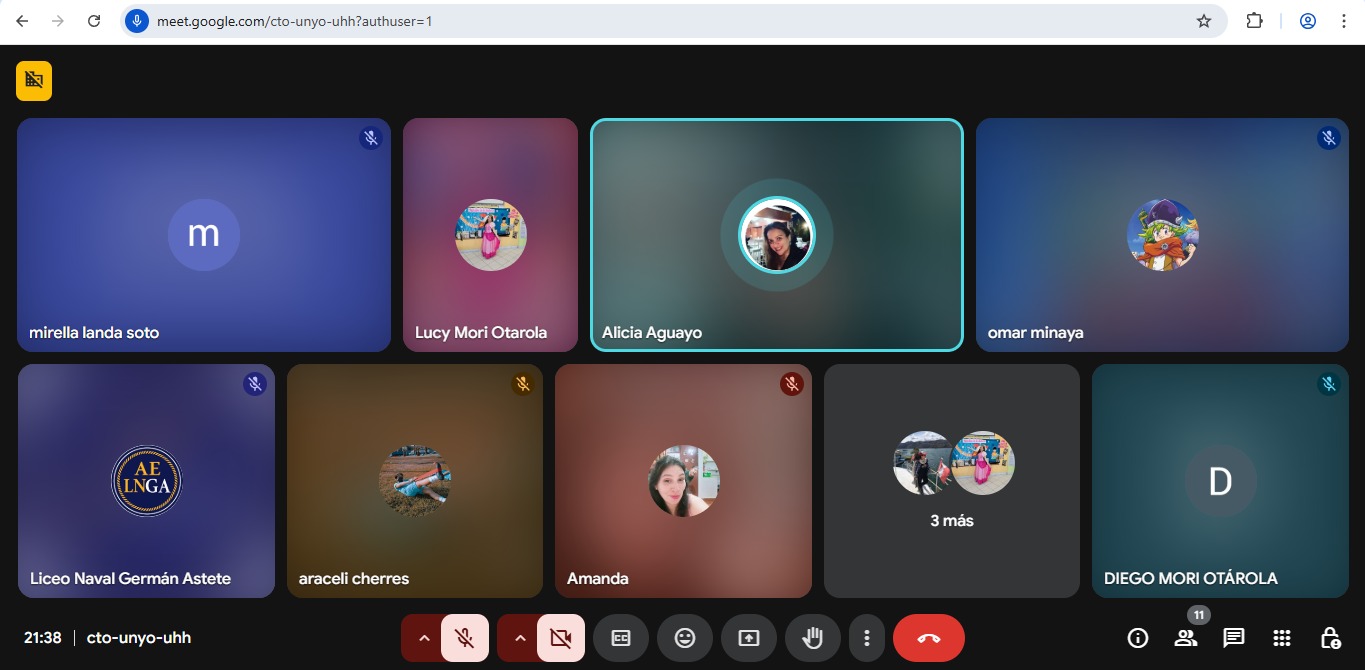Viewport: 1365px width, 670px height.
Task: Open the emoji reactions panel
Action: (685, 638)
